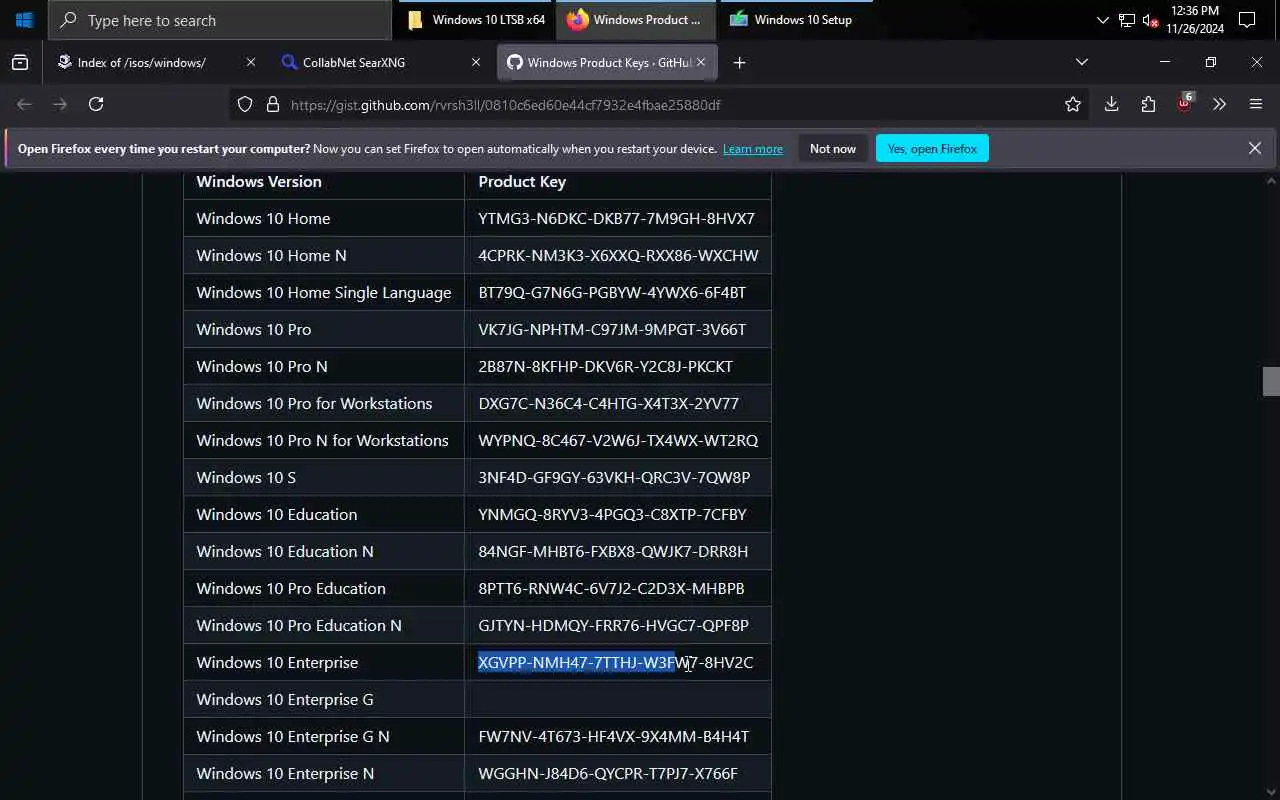Select the Windows 10 Home N product key

[618, 255]
